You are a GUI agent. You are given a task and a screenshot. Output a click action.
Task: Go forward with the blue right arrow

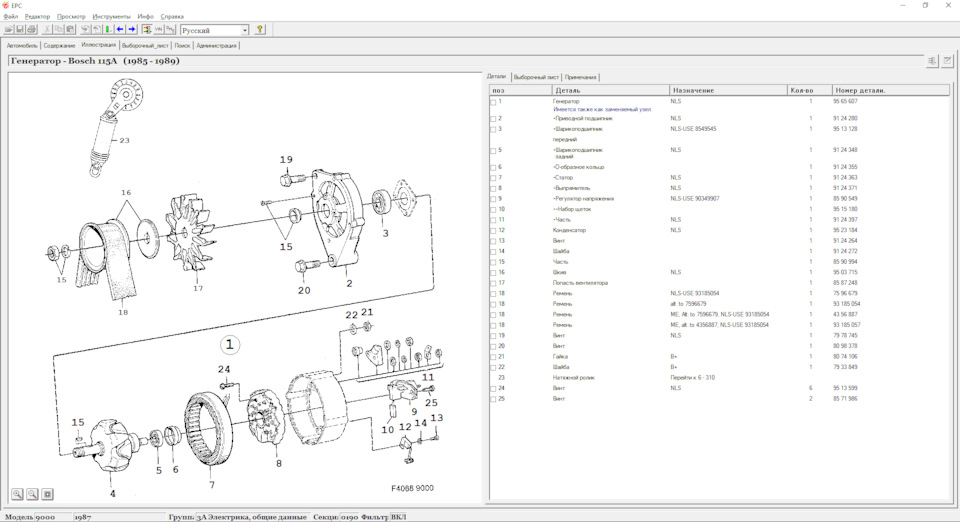pyautogui.click(x=132, y=29)
